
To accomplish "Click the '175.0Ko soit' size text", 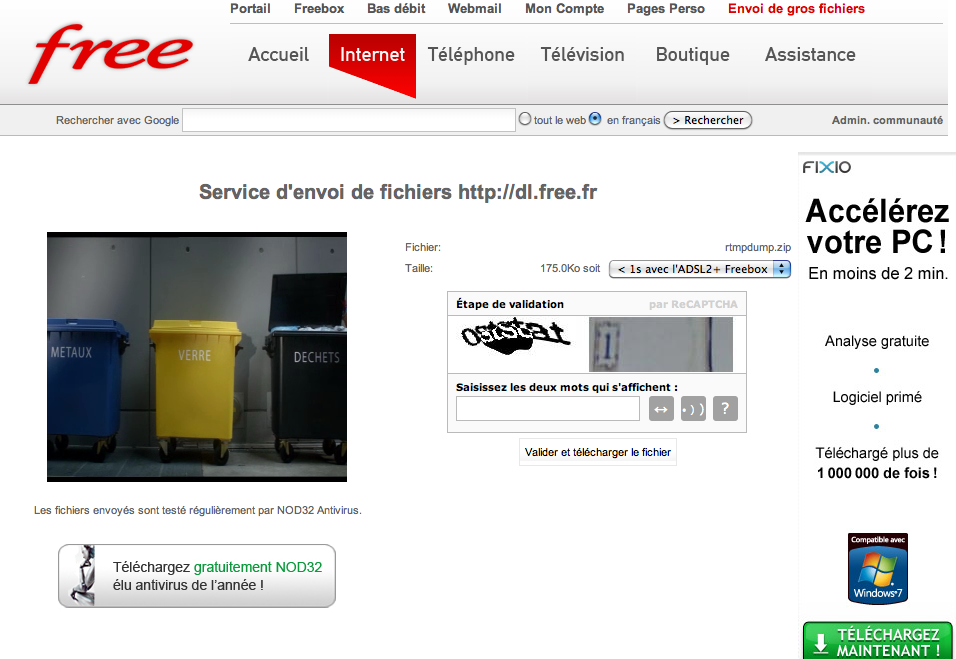I will [x=570, y=268].
